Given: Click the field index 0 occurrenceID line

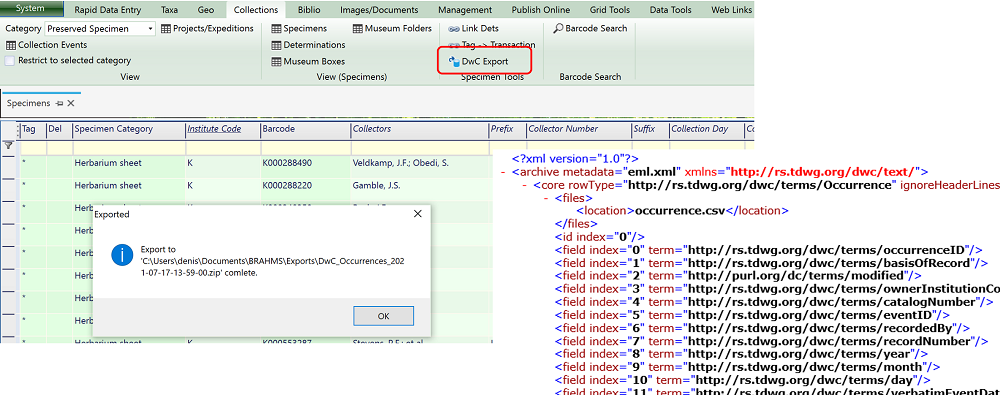Looking at the screenshot, I should (768, 250).
